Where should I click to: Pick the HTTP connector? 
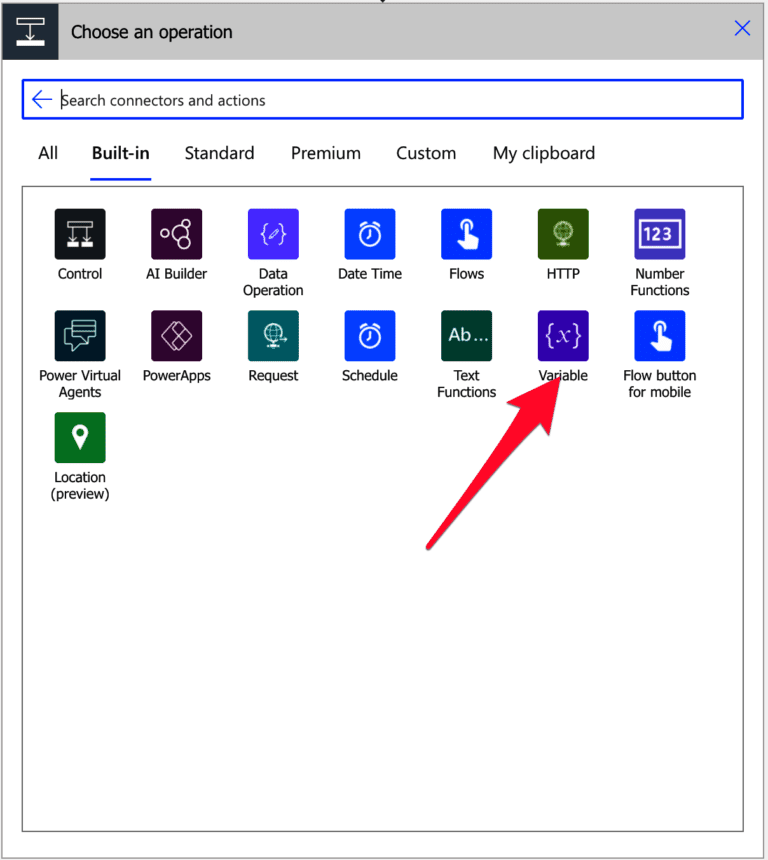(563, 234)
